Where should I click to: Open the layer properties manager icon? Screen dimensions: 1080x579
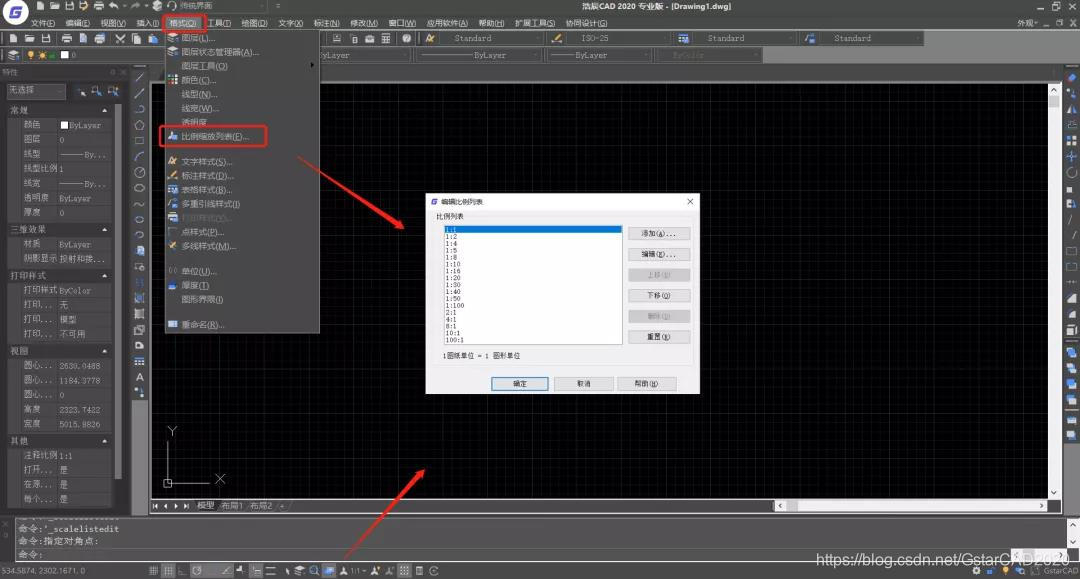[13, 55]
